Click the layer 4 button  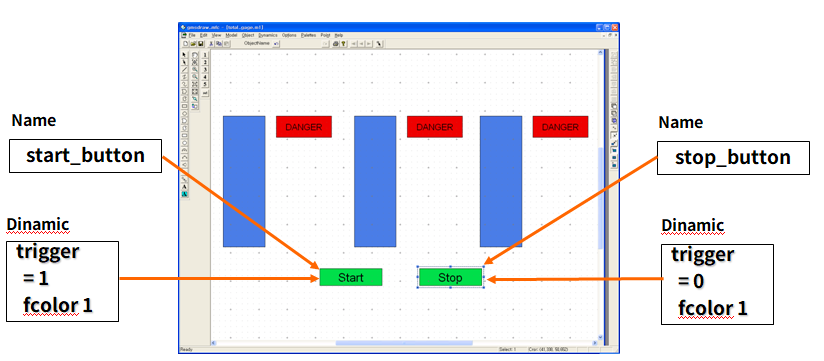205,77
